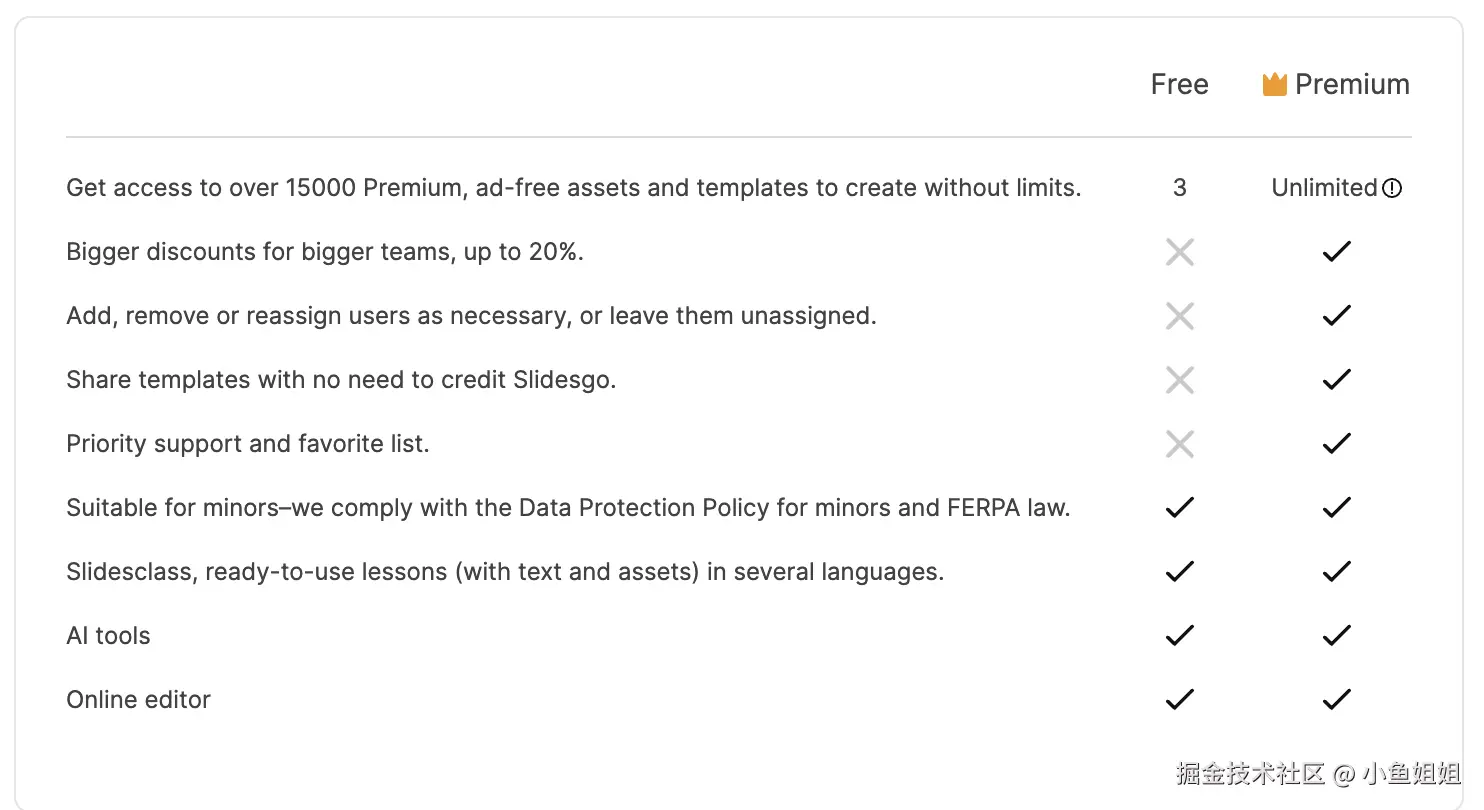
Task: Click Premium checkmark for Priority support row
Action: [1336, 444]
